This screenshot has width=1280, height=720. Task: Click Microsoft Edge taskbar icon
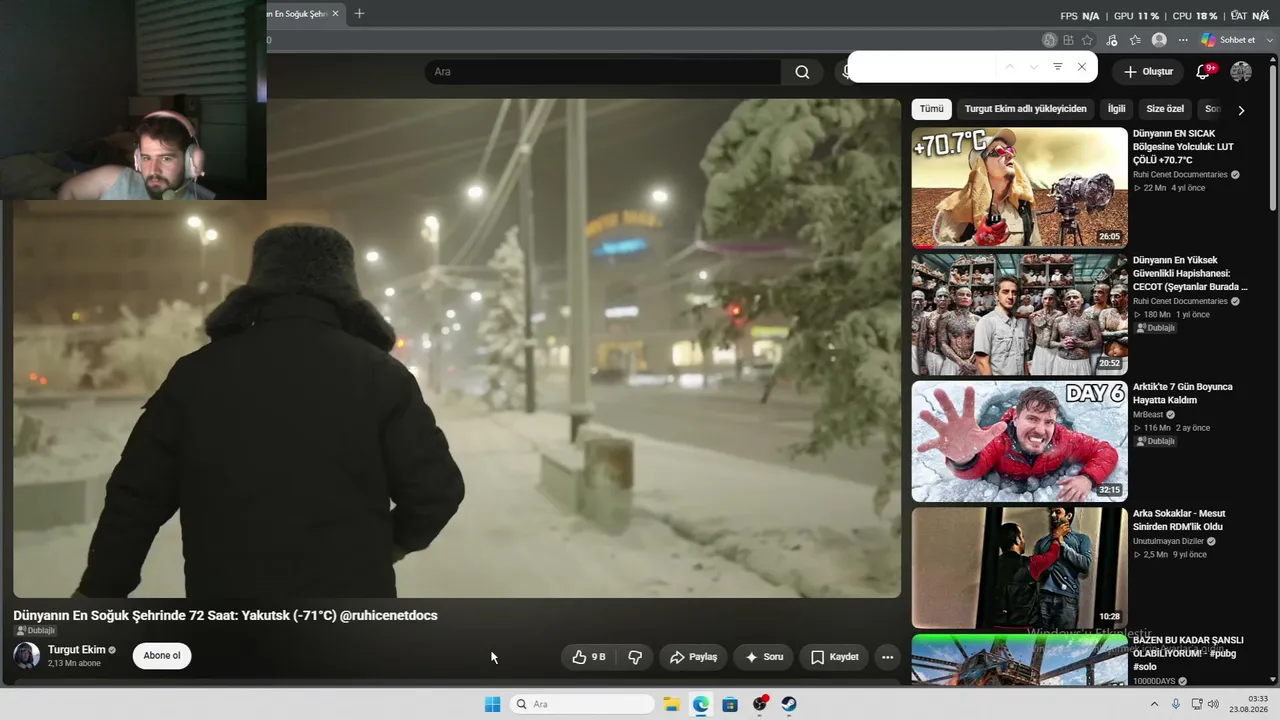coord(701,704)
